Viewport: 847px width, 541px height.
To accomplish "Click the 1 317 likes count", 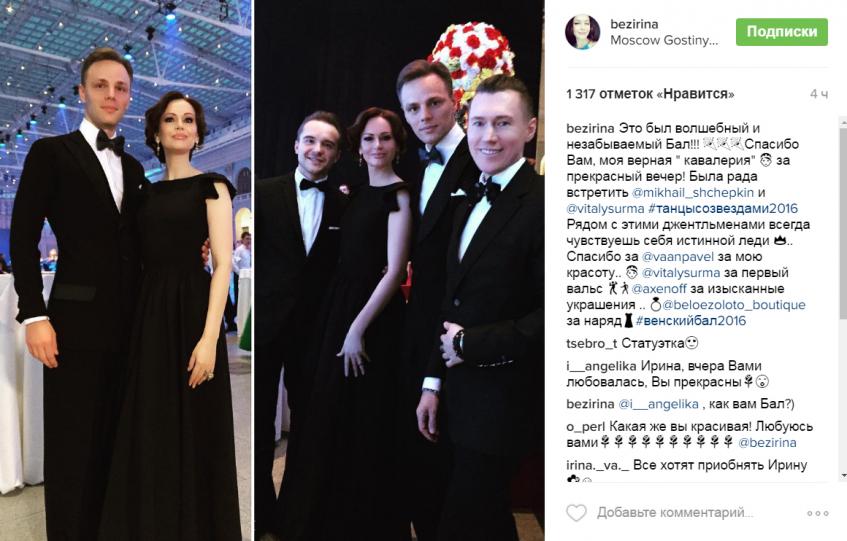I will pos(650,94).
